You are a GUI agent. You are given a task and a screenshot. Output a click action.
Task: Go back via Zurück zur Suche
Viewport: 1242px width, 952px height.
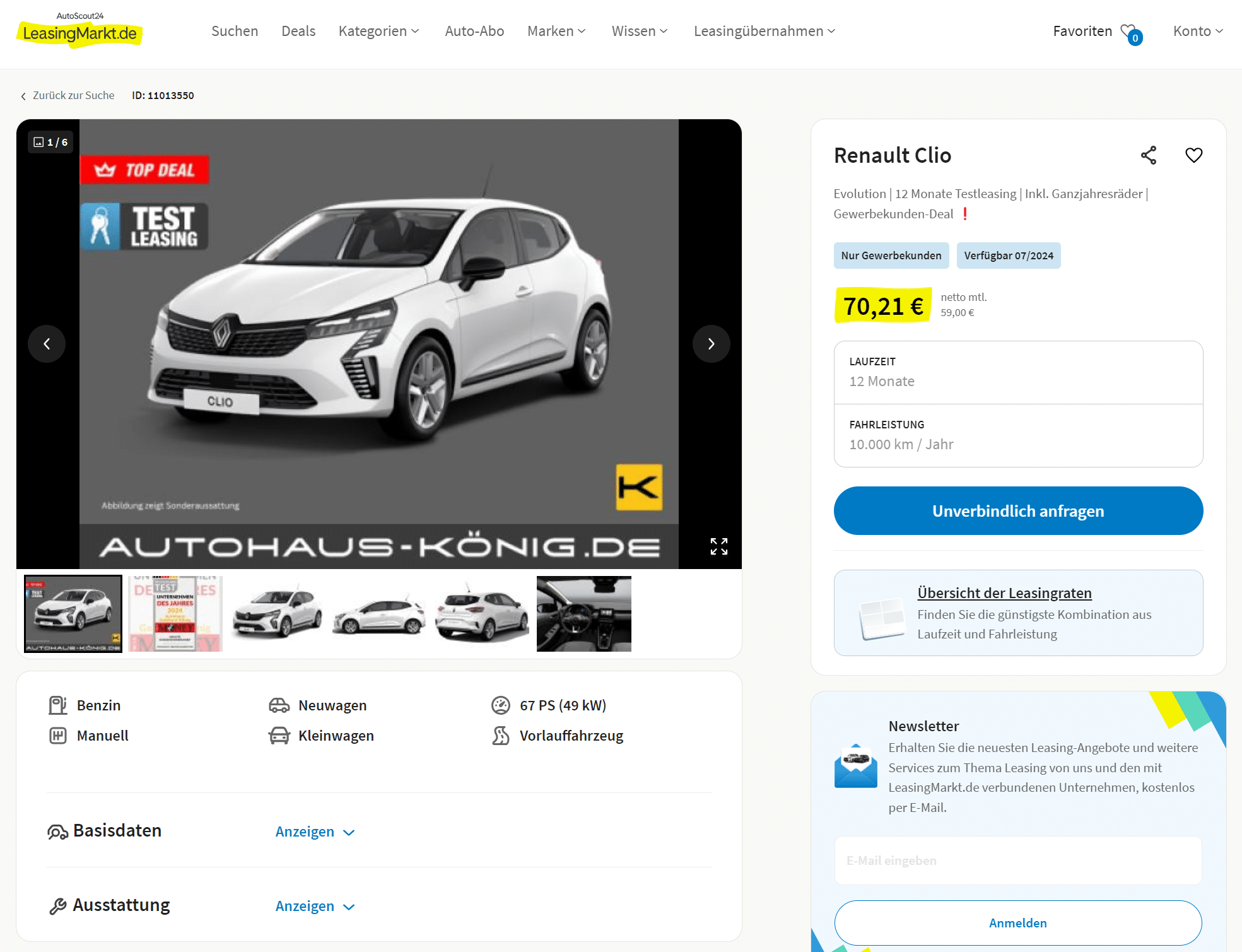tap(74, 95)
